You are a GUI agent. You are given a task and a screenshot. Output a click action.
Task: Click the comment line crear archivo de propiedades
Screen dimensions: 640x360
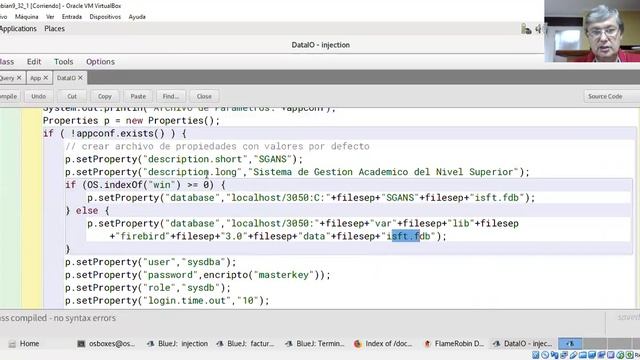217,147
